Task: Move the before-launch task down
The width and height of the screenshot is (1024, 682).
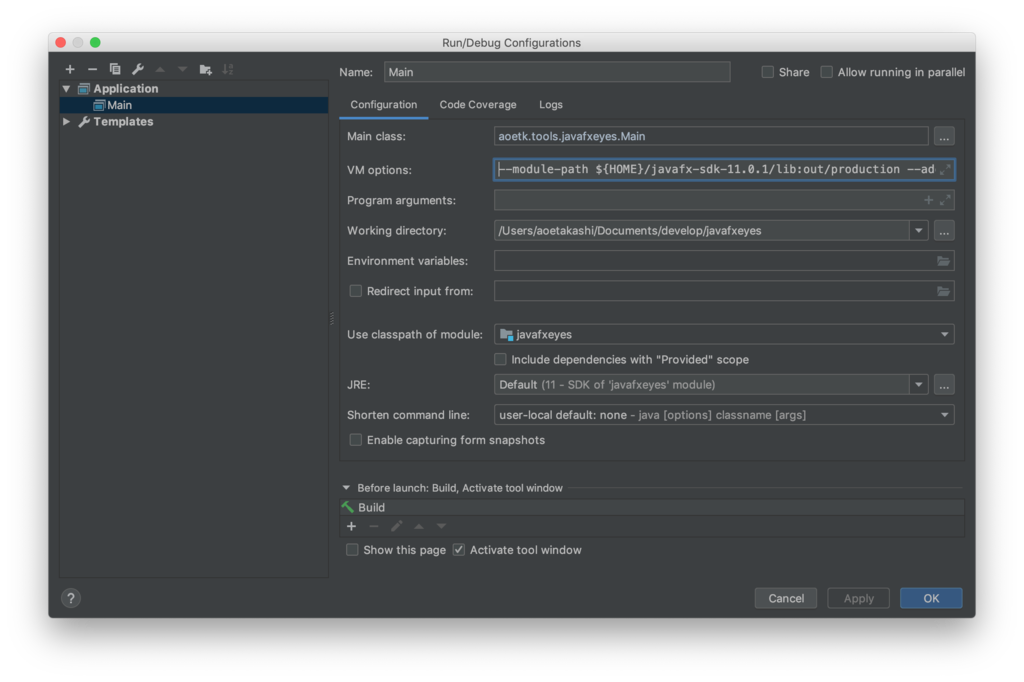Action: [441, 527]
